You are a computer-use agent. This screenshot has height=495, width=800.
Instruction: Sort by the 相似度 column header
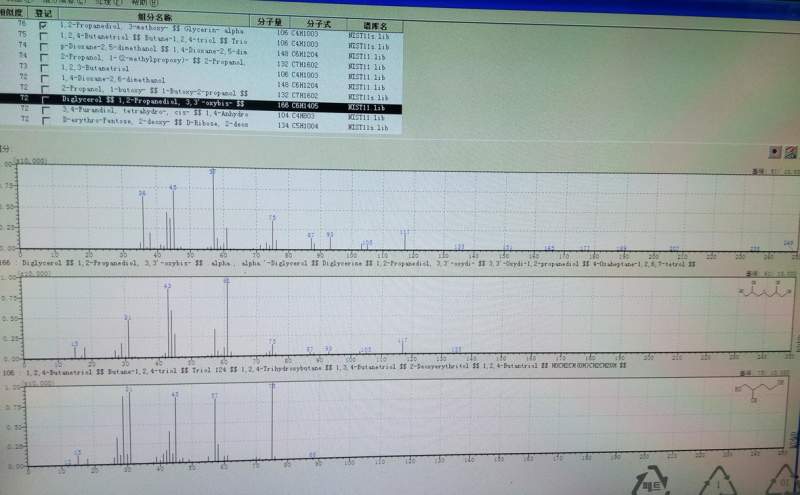[x=12, y=12]
